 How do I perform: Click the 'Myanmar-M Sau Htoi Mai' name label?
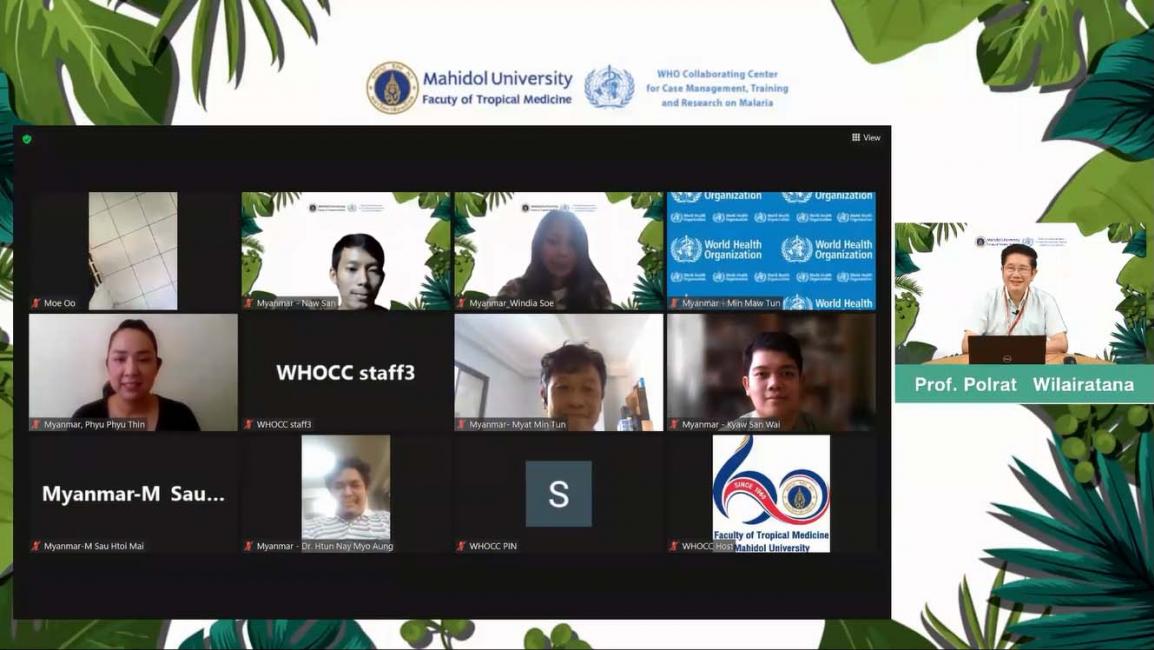(x=93, y=546)
